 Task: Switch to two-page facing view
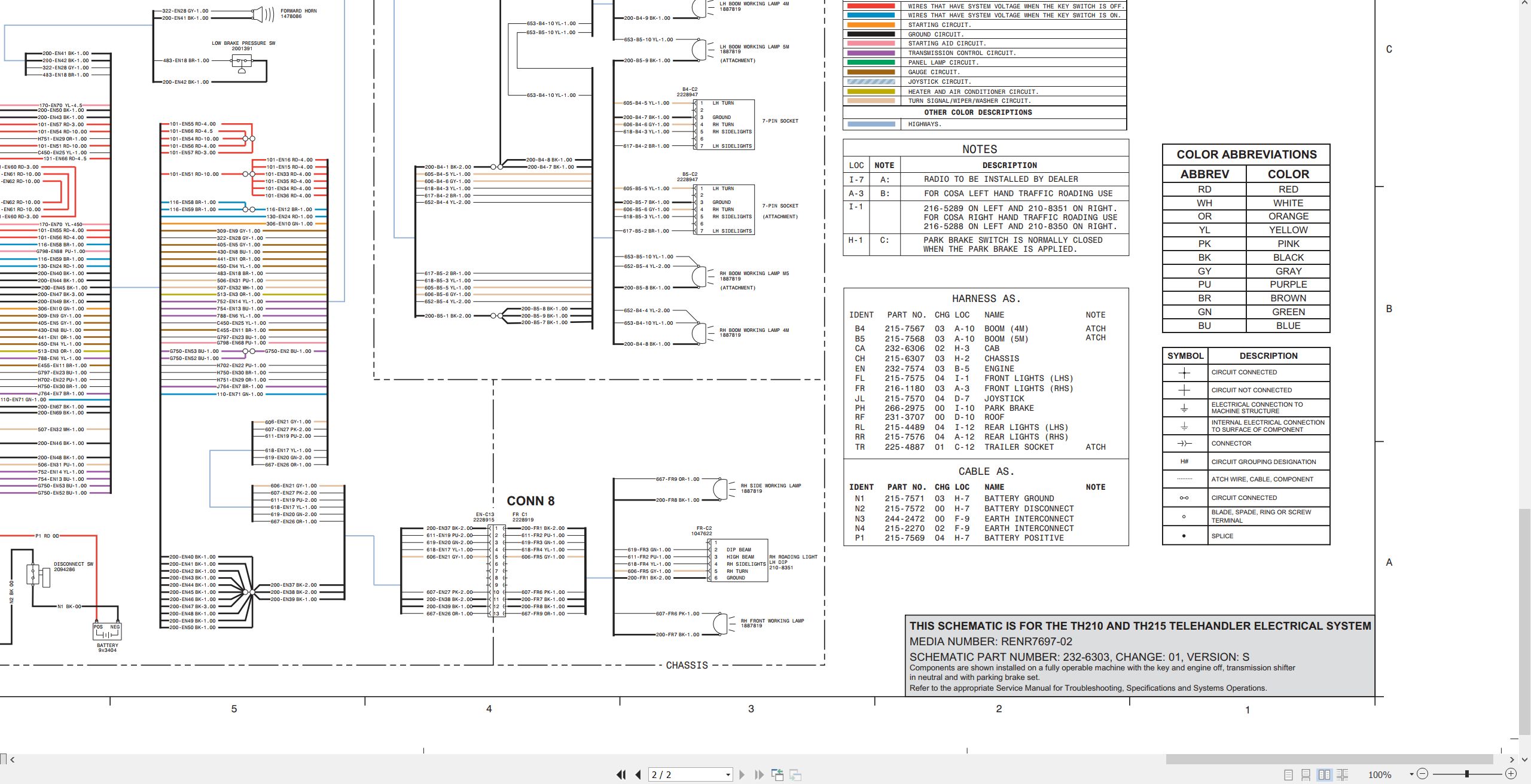point(1324,774)
